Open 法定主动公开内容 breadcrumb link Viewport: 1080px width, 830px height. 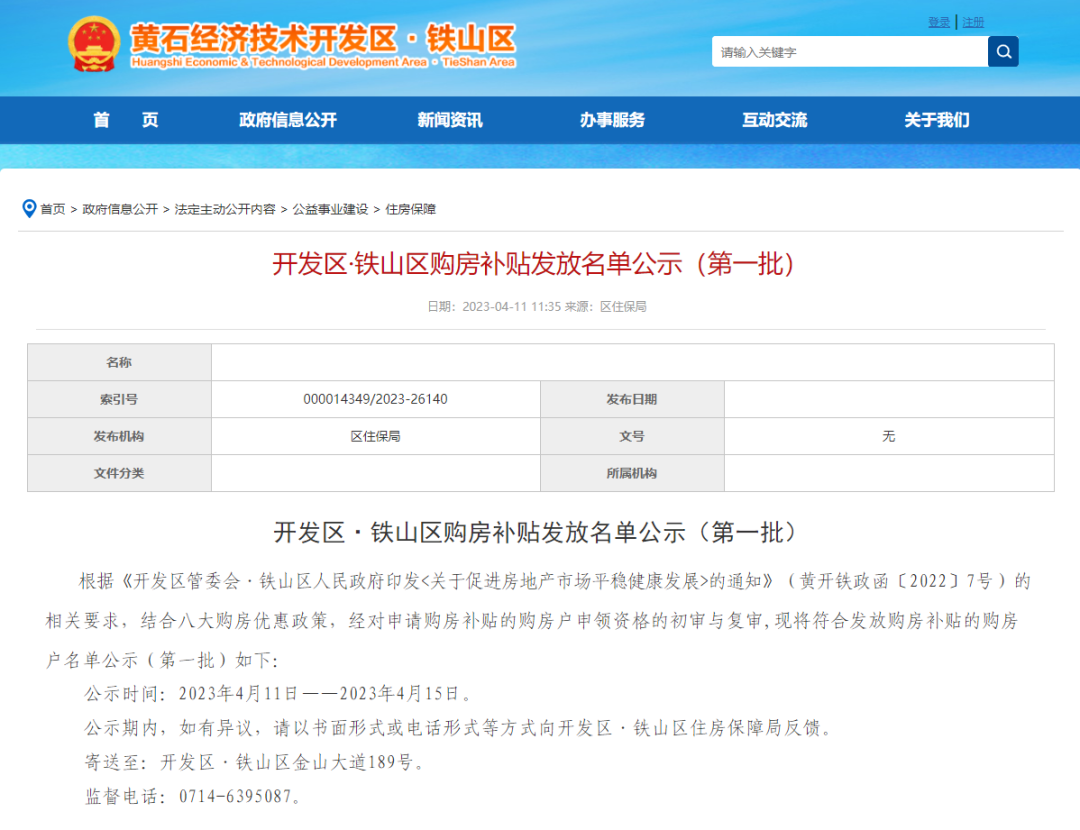pyautogui.click(x=225, y=209)
